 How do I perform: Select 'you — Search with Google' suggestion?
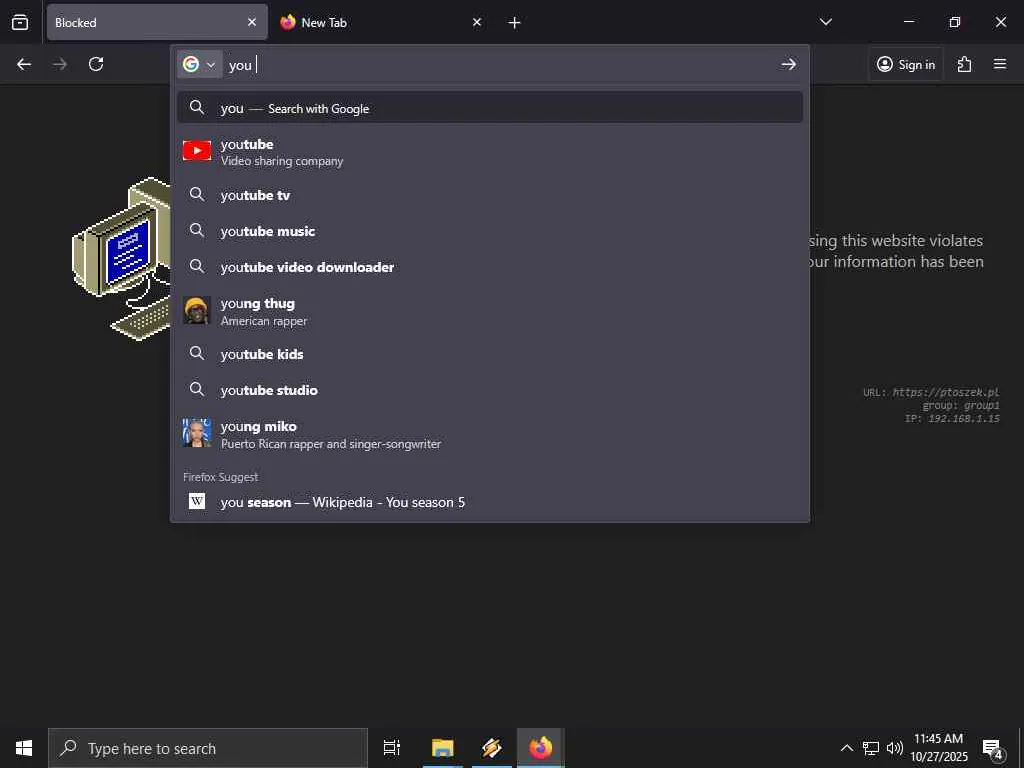(490, 108)
